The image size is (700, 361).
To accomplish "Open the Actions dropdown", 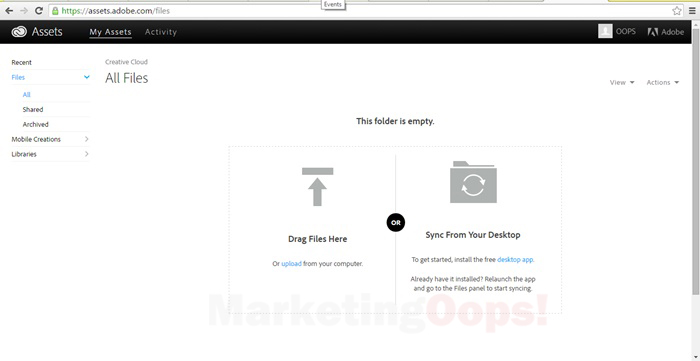I will tap(662, 83).
